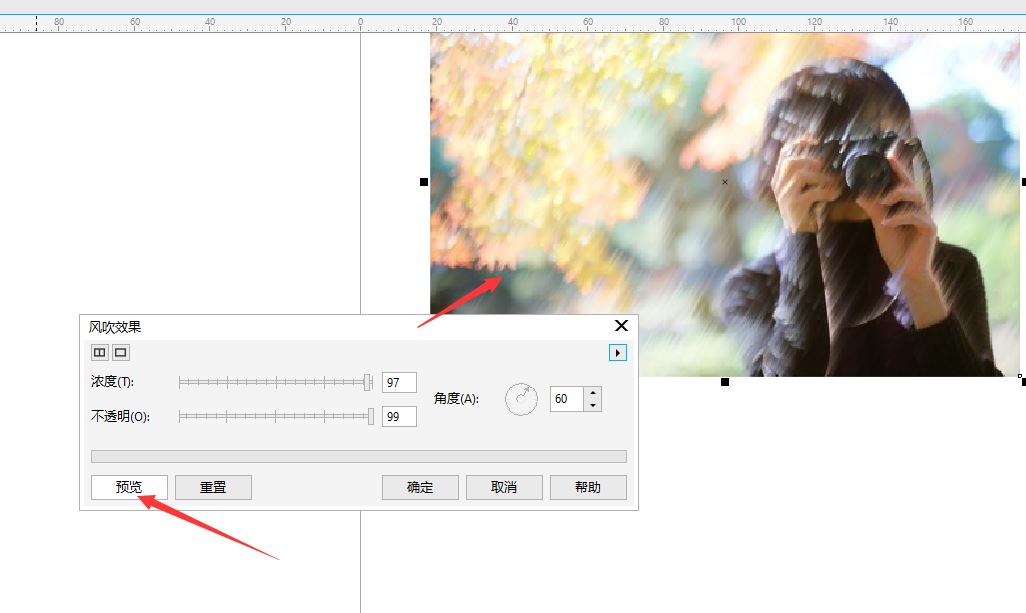Focus the 不透明 value field showing 99
The height and width of the screenshot is (613, 1026).
pos(399,417)
